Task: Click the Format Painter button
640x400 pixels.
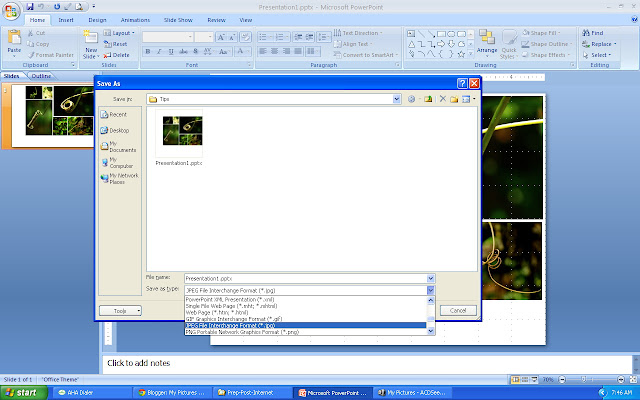Action: 51,55
